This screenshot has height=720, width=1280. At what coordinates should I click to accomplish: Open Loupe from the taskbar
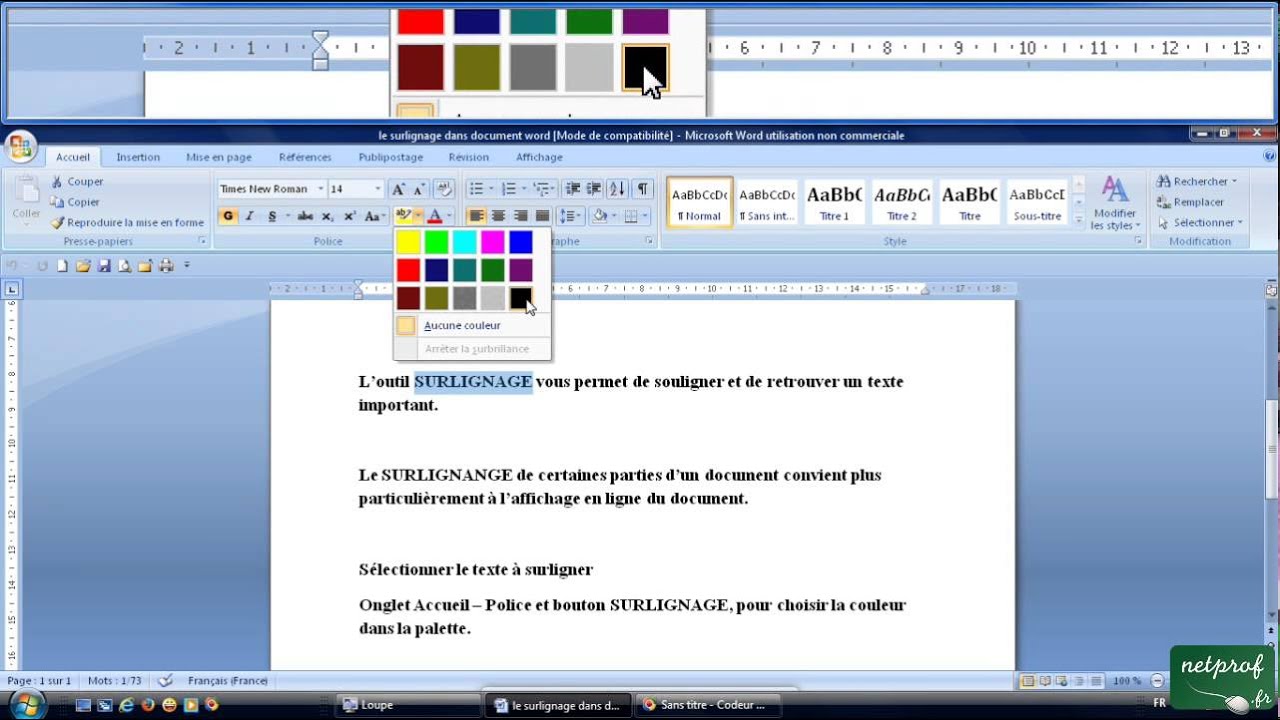click(x=408, y=705)
